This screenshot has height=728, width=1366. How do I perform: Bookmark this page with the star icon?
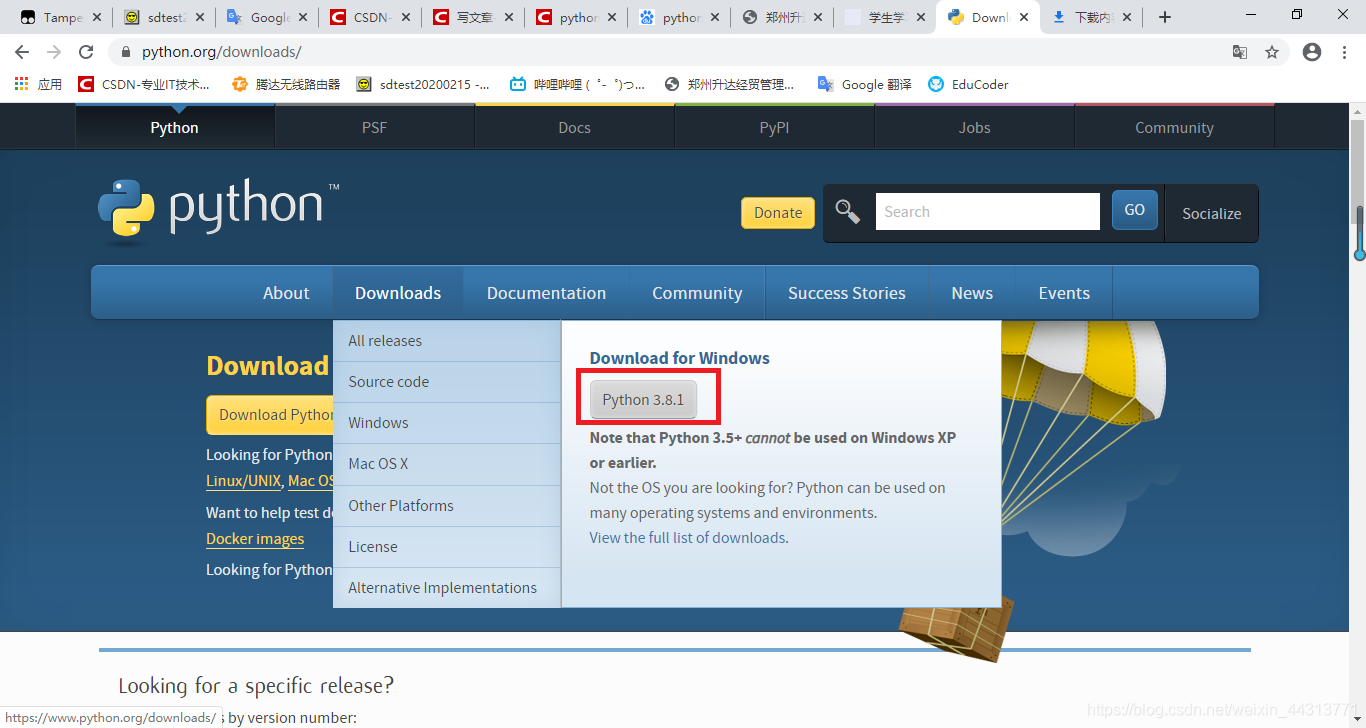point(1272,52)
